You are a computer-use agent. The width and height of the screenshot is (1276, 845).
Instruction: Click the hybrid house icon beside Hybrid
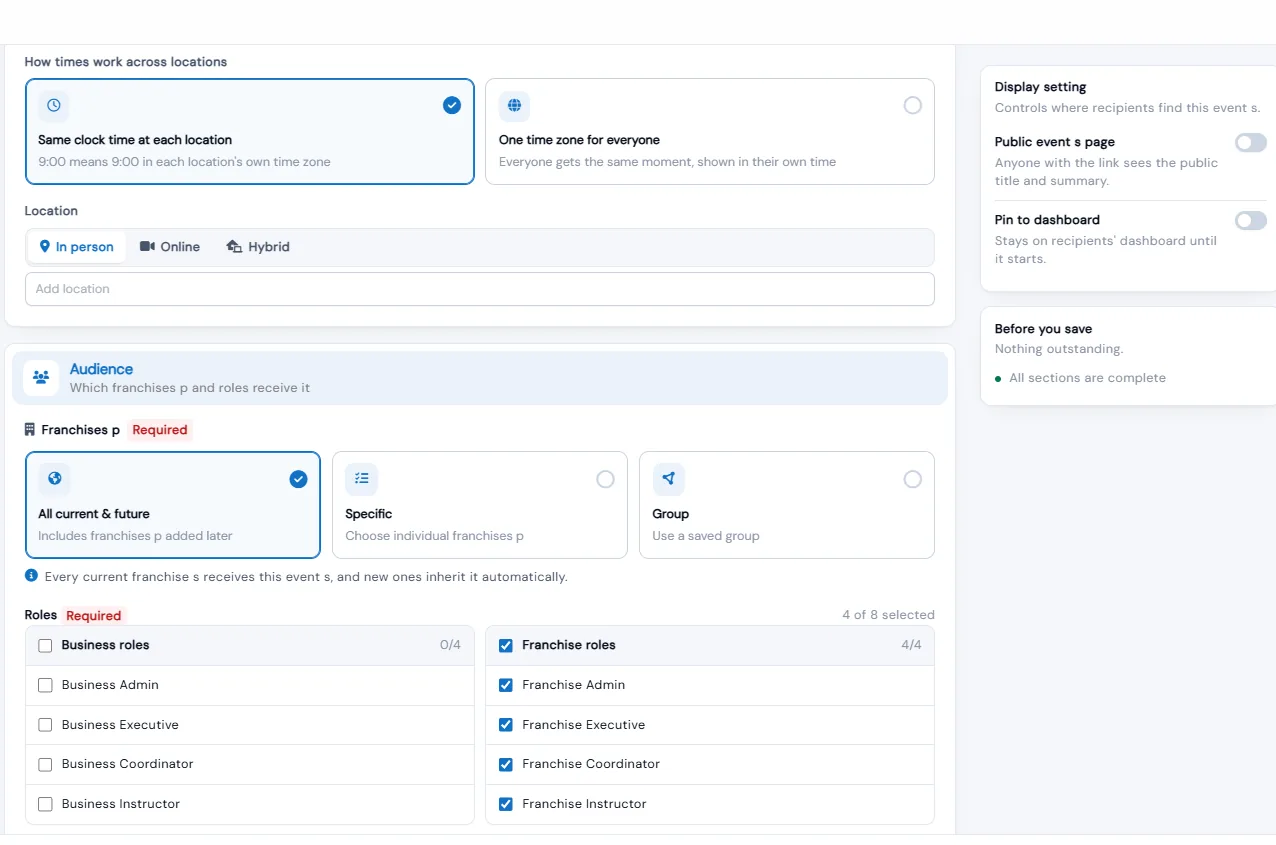pyautogui.click(x=234, y=246)
